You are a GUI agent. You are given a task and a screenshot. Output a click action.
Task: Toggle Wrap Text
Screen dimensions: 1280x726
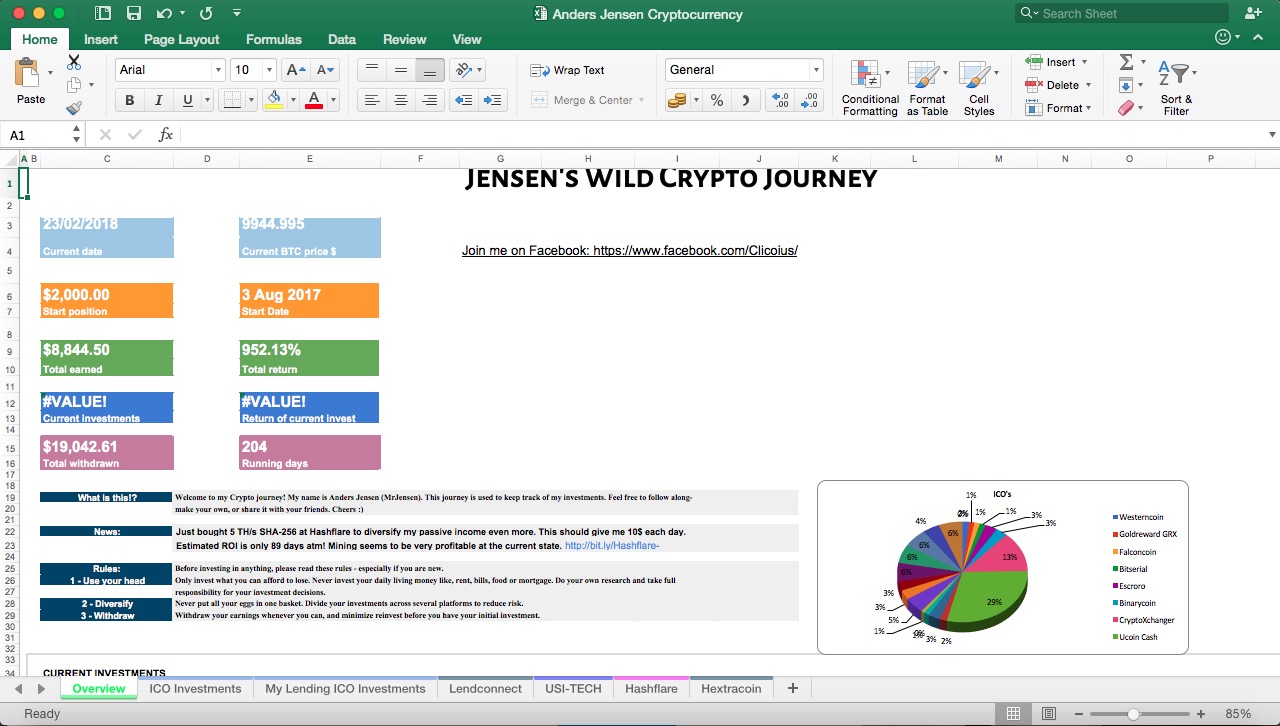[x=567, y=70]
